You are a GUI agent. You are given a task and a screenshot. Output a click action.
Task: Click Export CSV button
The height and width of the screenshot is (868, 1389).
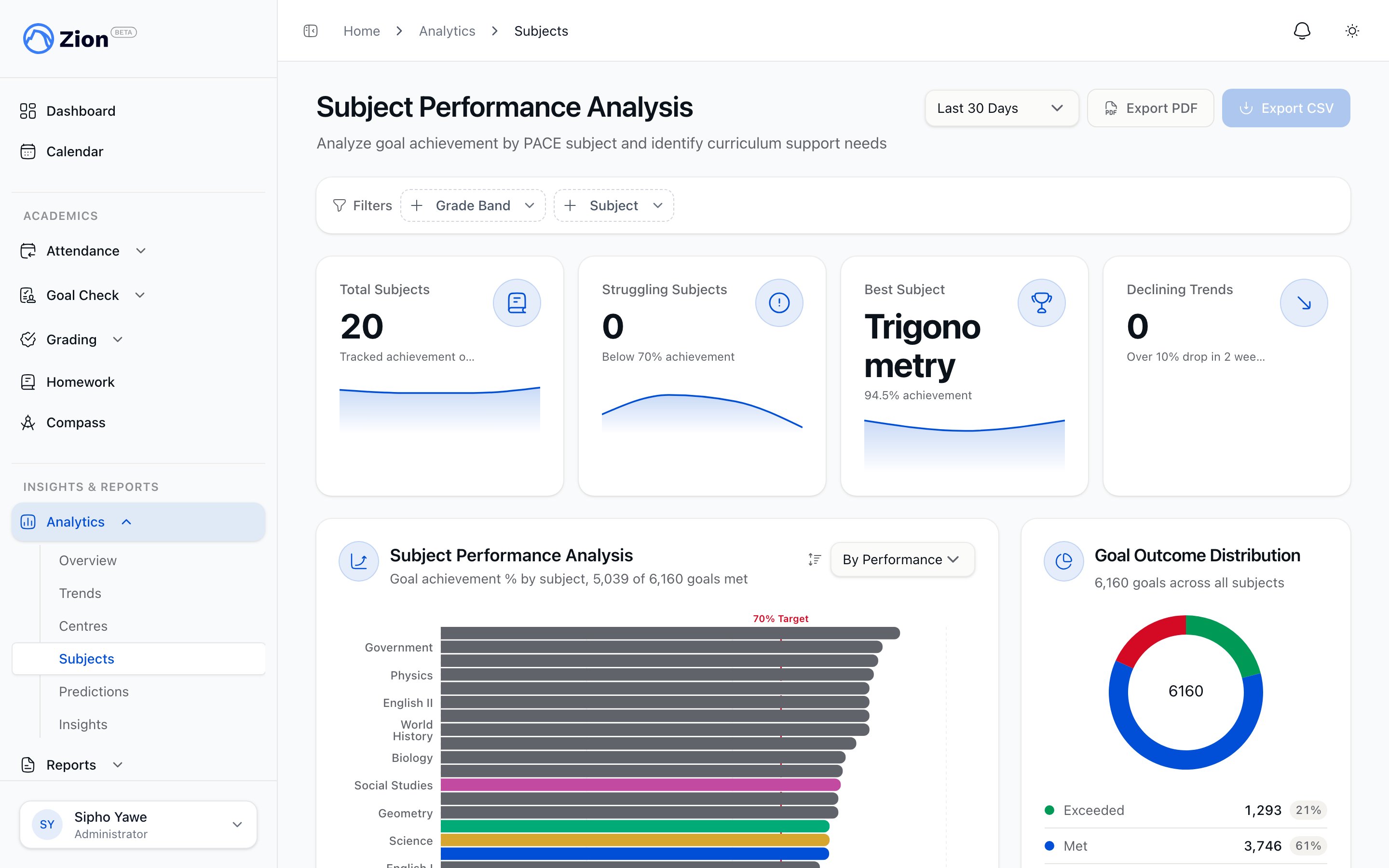[1286, 108]
